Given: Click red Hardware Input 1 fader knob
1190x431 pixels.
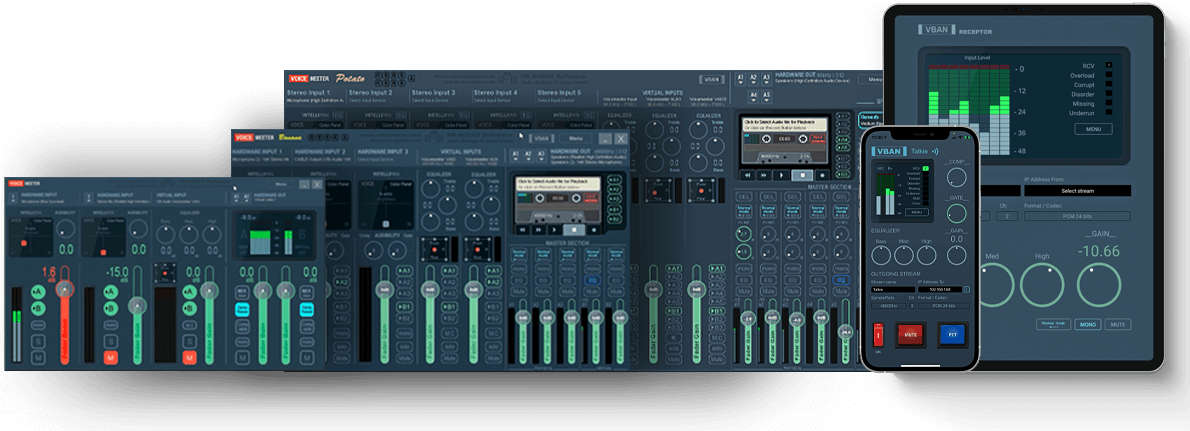Looking at the screenshot, I should (65, 288).
